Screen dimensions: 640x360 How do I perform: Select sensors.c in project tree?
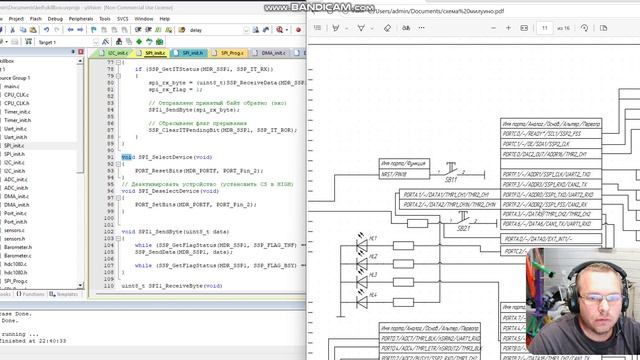click(14, 230)
